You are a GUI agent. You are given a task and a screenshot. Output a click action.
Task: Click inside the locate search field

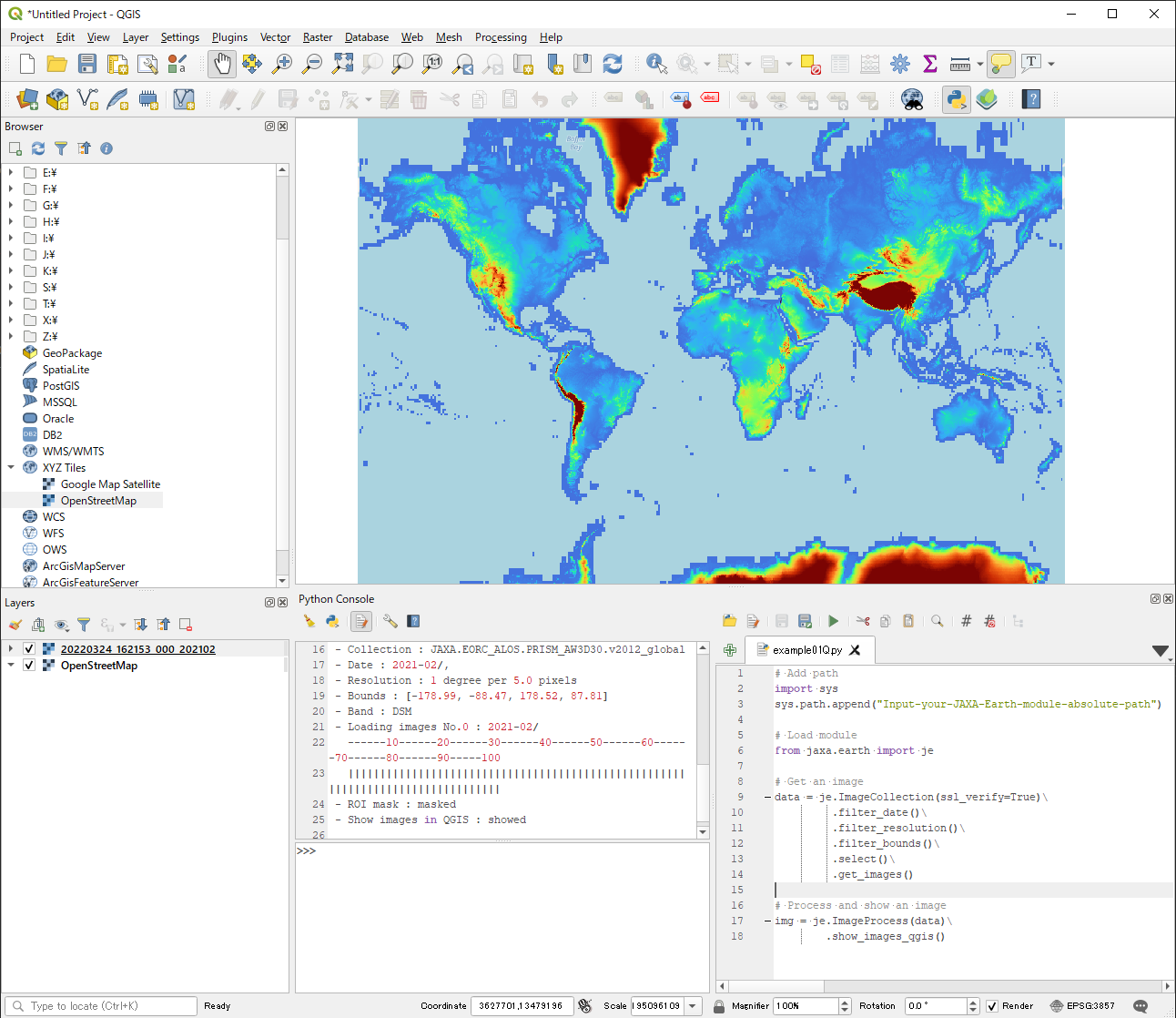(100, 1005)
